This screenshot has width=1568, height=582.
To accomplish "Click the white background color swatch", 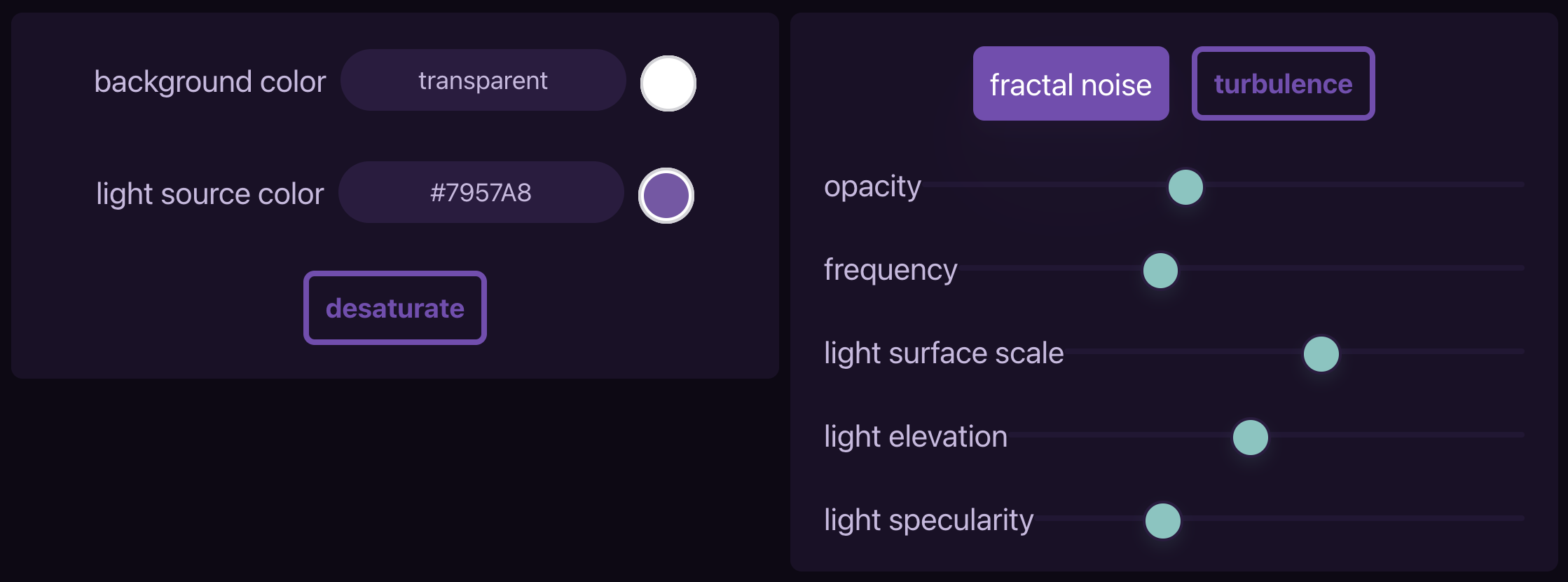I will click(668, 83).
